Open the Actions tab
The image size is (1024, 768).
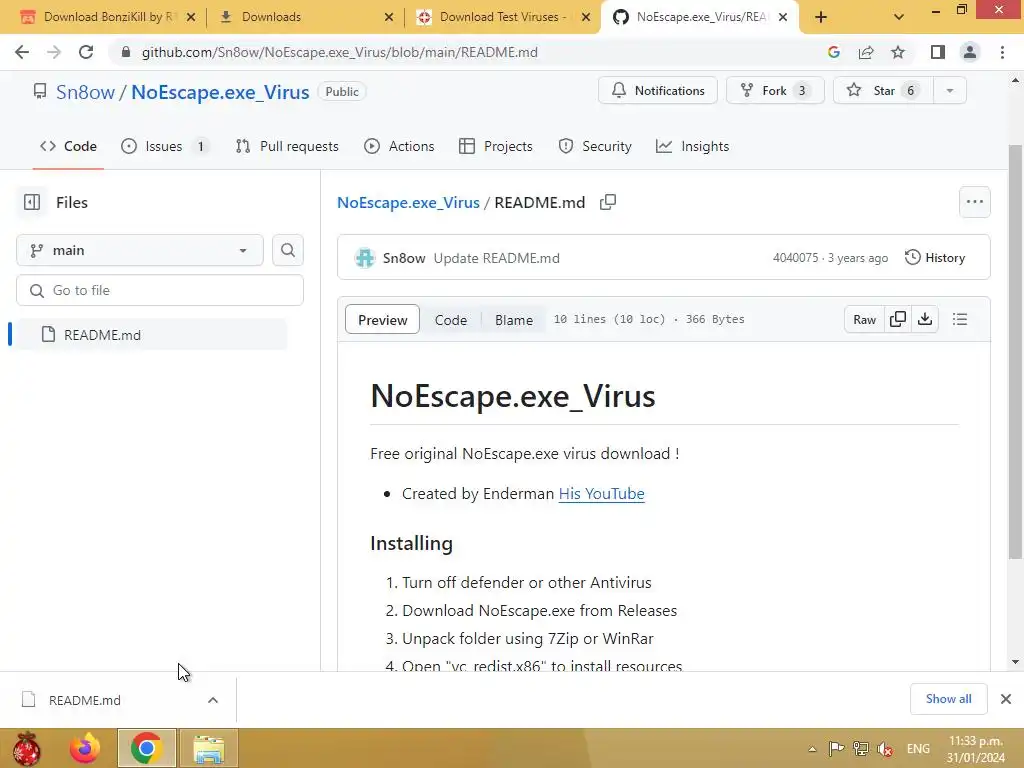(x=399, y=146)
